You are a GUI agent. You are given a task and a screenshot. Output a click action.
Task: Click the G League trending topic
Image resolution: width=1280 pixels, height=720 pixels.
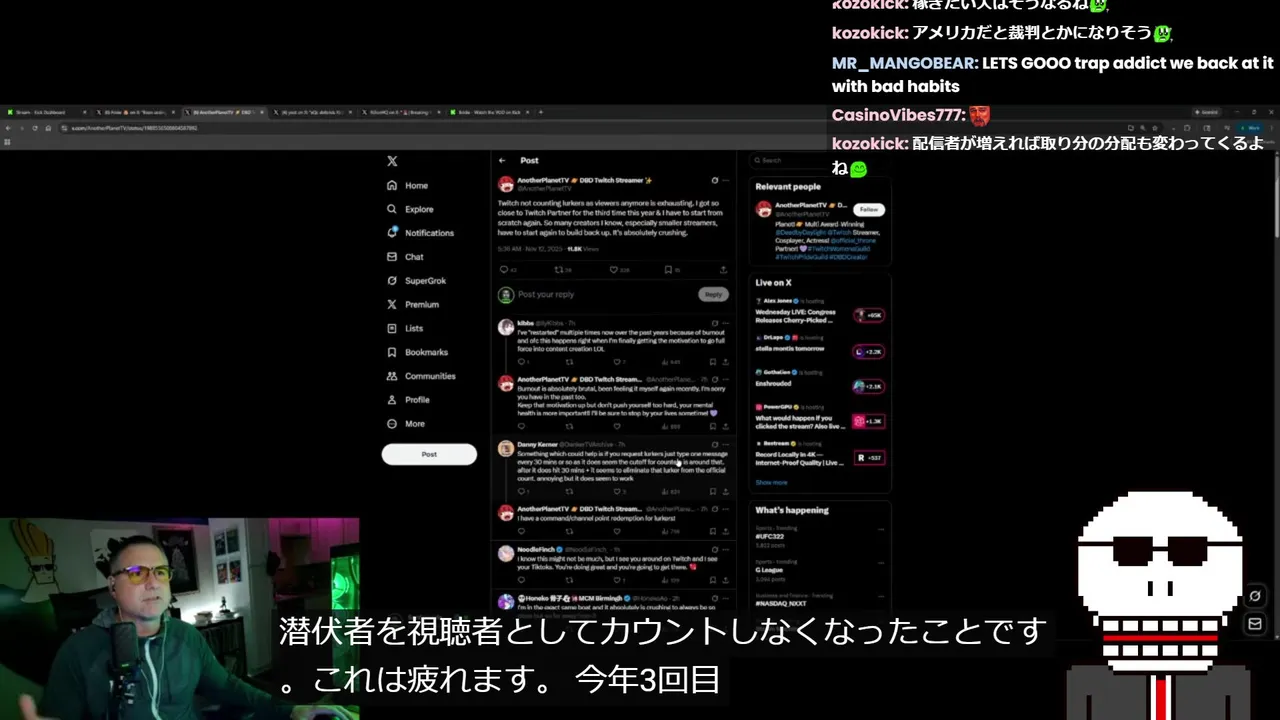[x=771, y=571]
